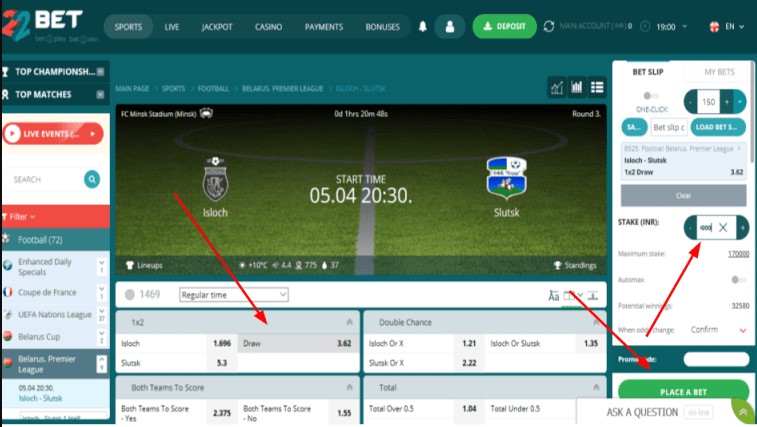Image resolution: width=757 pixels, height=427 pixels.
Task: Open statistics line chart icon
Action: click(x=557, y=87)
